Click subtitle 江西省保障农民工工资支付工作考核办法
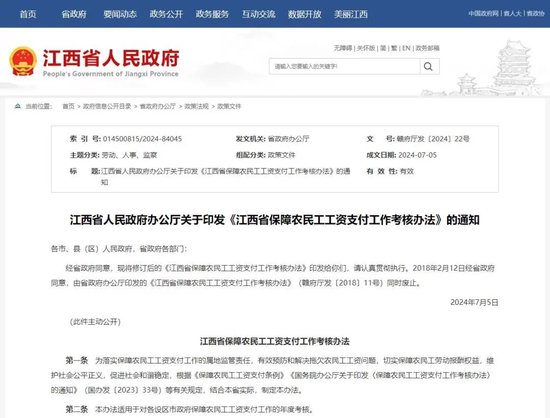The image size is (550, 418). click(275, 341)
